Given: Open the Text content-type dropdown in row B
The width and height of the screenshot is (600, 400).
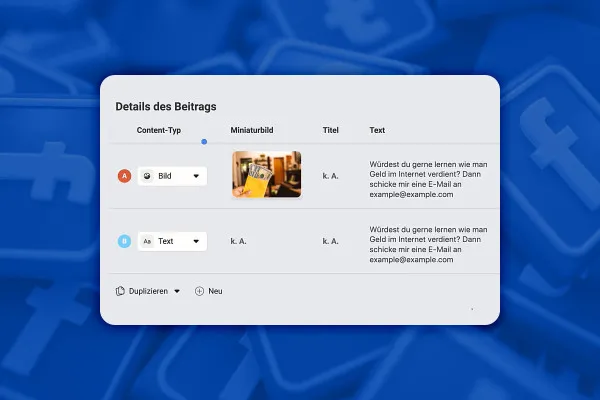Looking at the screenshot, I should click(172, 241).
